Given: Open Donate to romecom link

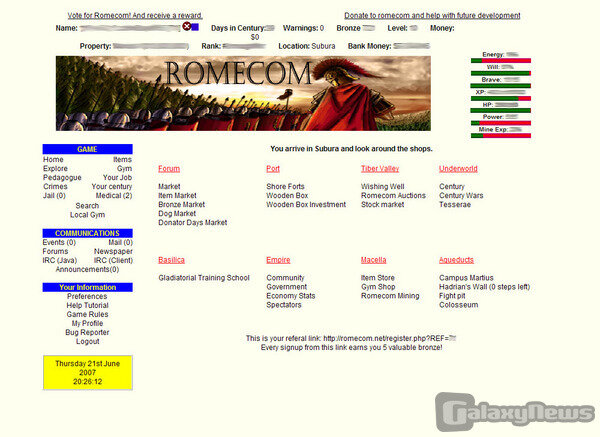Looking at the screenshot, I should pos(432,16).
